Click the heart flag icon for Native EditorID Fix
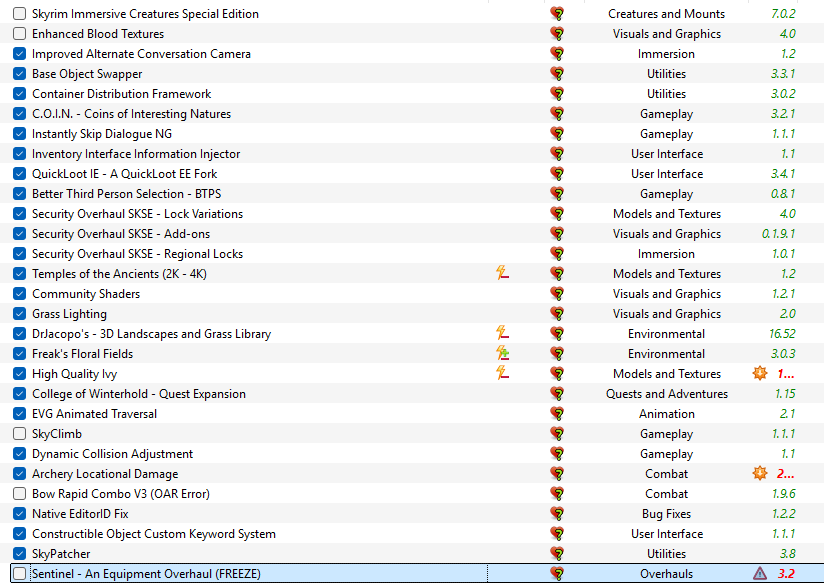The height and width of the screenshot is (583, 824). pyautogui.click(x=557, y=514)
